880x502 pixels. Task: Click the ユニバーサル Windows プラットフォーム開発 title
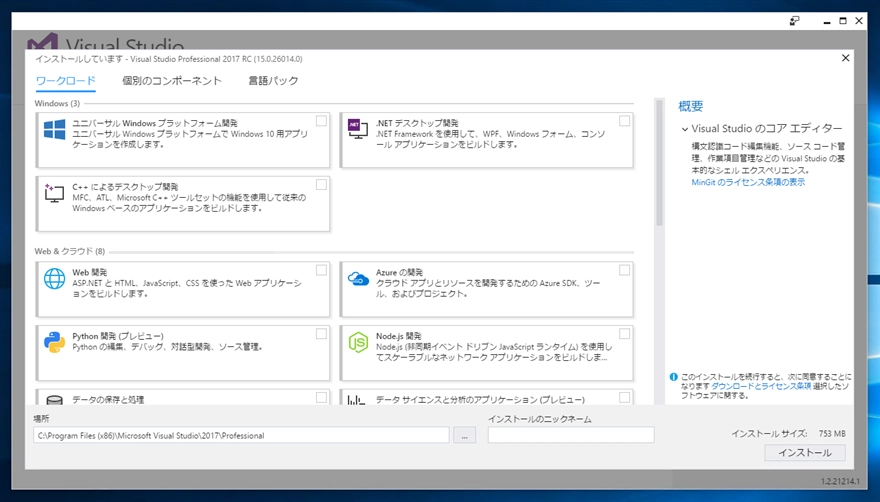(x=155, y=123)
